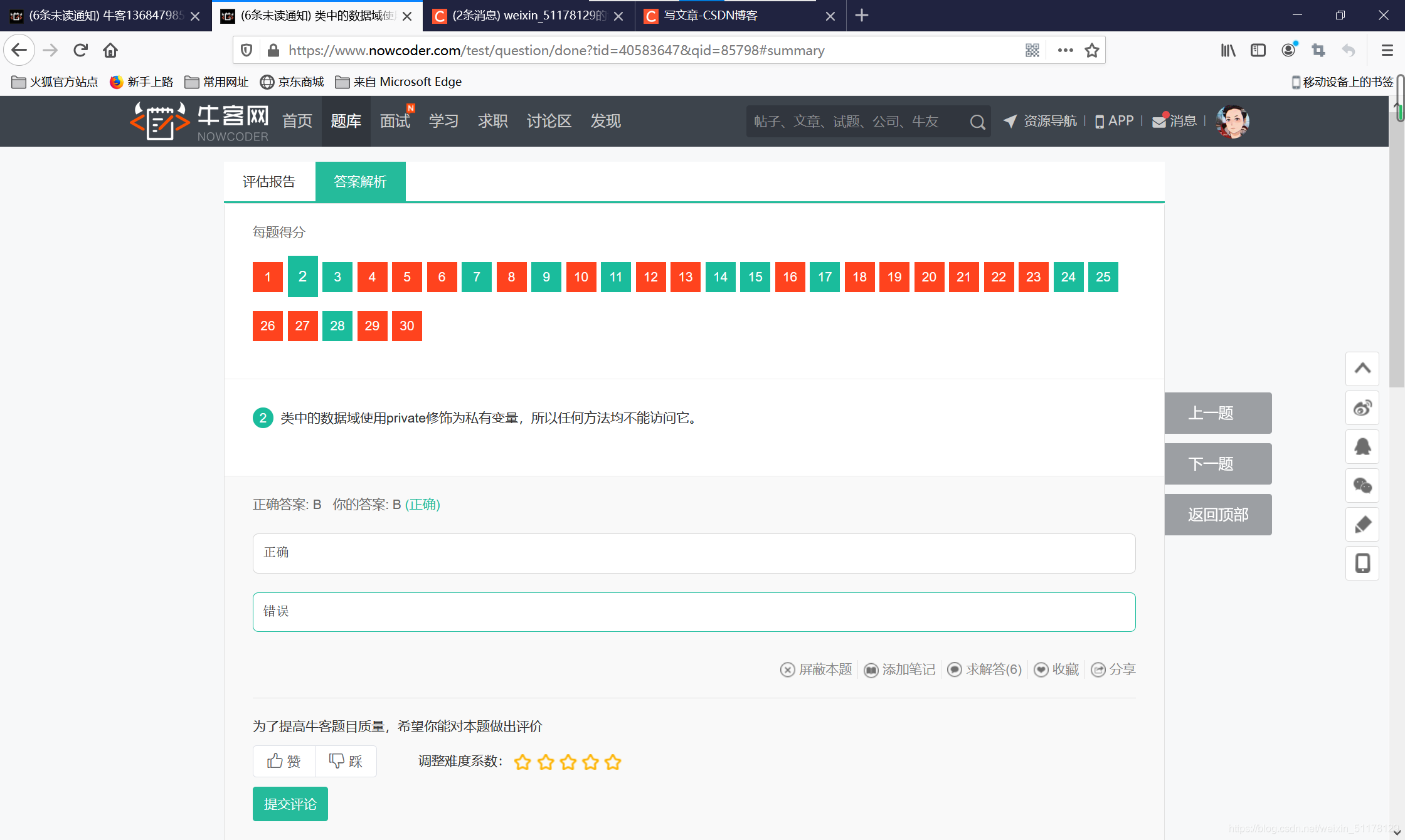The image size is (1405, 840).
Task: Select answer option 错误
Action: coord(694,612)
